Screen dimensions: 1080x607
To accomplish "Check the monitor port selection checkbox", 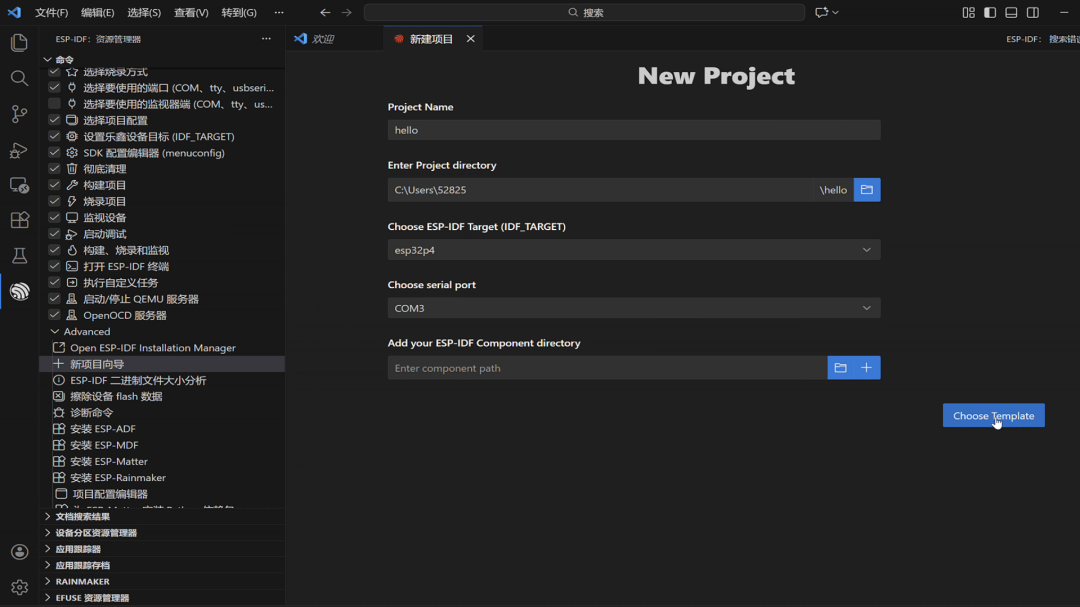I will [x=54, y=104].
